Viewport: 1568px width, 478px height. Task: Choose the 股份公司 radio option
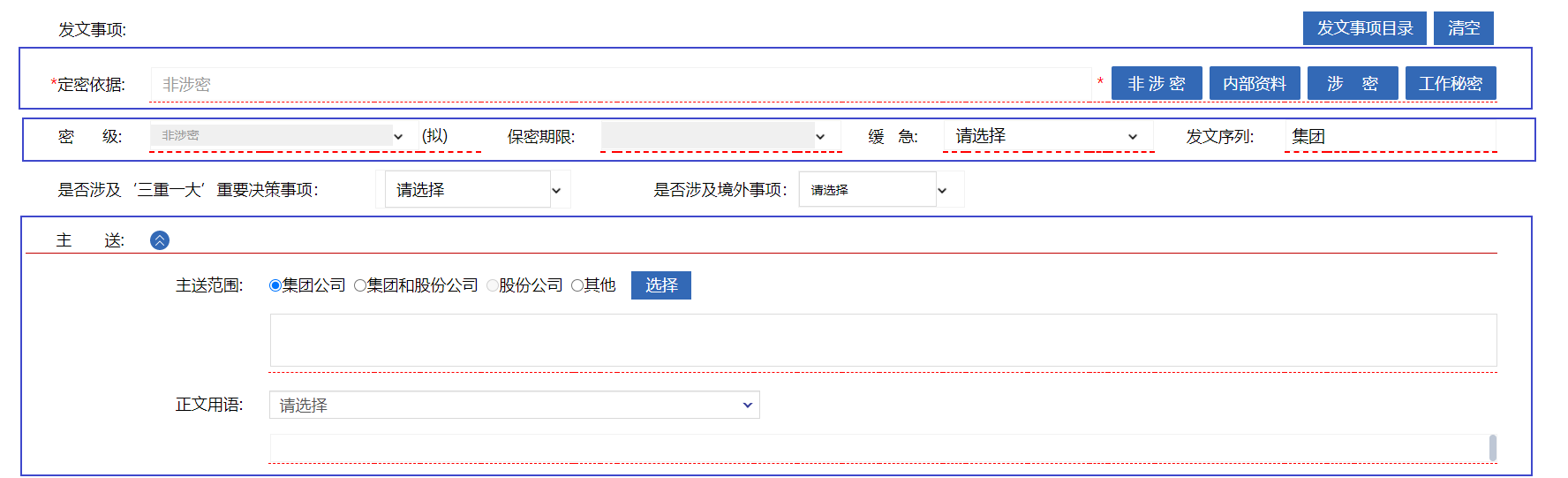coord(492,285)
